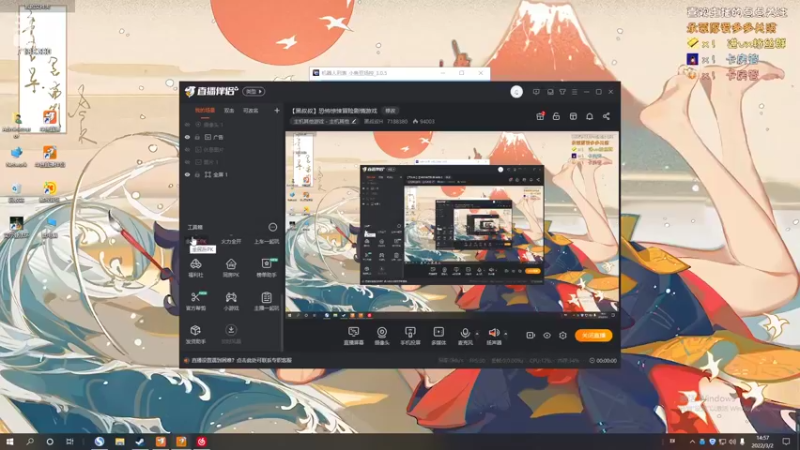Open settings gear in bottom bar
This screenshot has width=800, height=450.
click(563, 335)
